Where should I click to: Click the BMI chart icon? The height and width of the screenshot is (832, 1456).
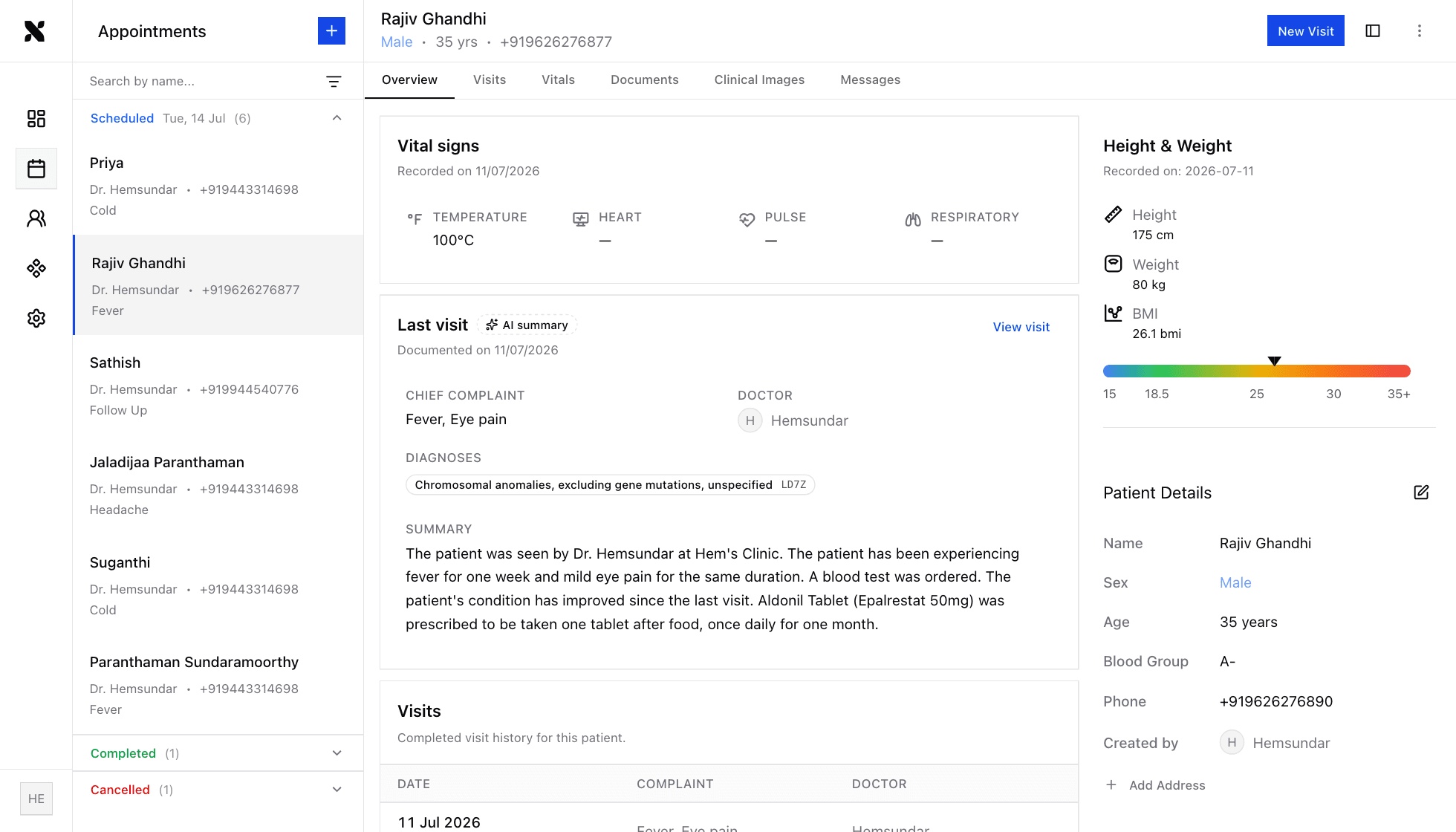click(x=1113, y=313)
